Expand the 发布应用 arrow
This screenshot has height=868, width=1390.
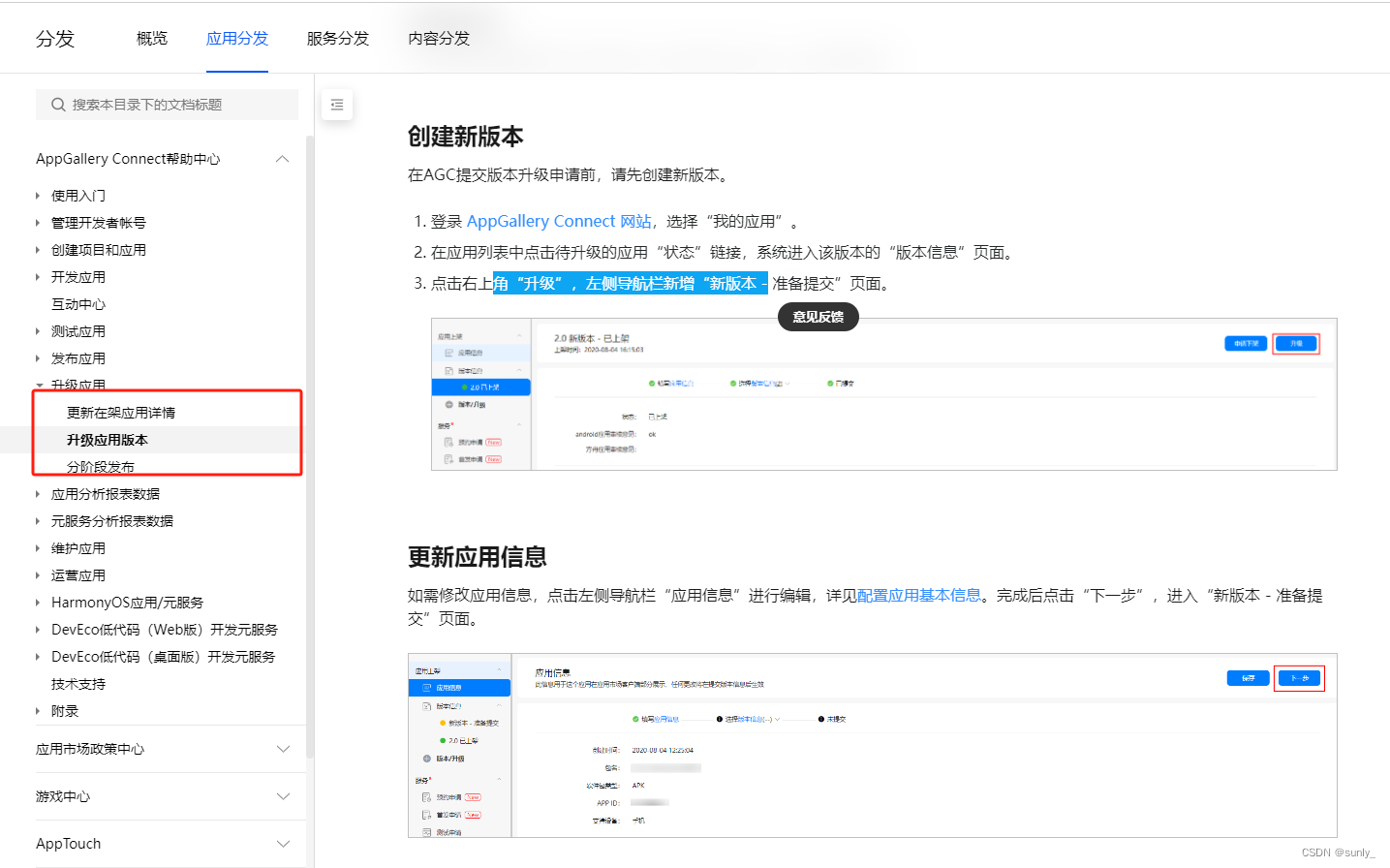coord(39,358)
